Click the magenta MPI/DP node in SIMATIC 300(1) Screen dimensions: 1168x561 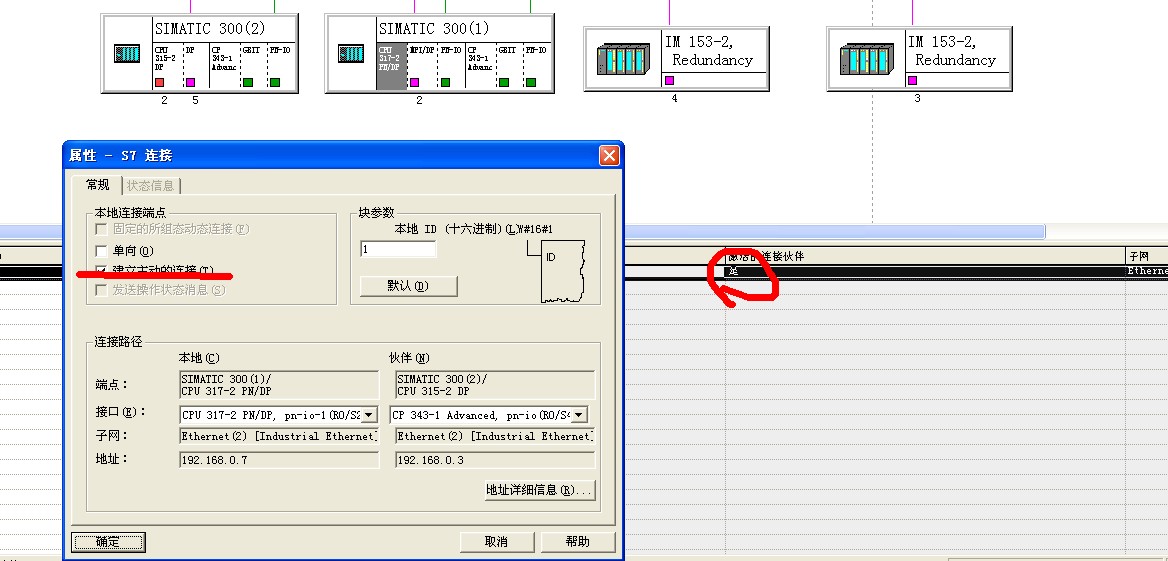[x=414, y=82]
